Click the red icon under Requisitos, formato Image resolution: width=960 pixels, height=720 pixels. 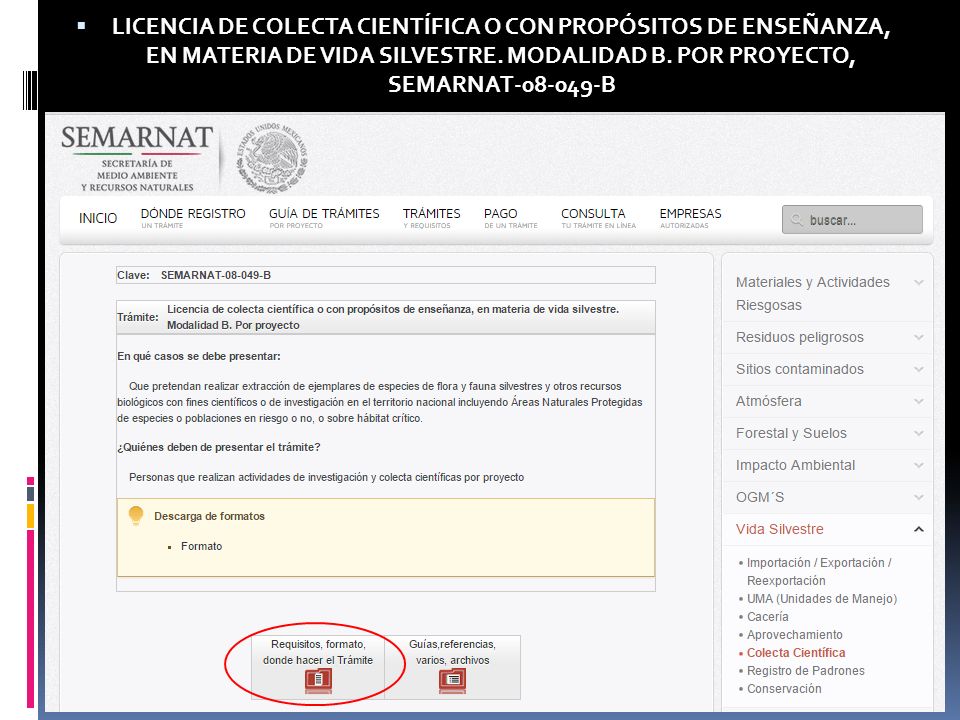tap(318, 681)
